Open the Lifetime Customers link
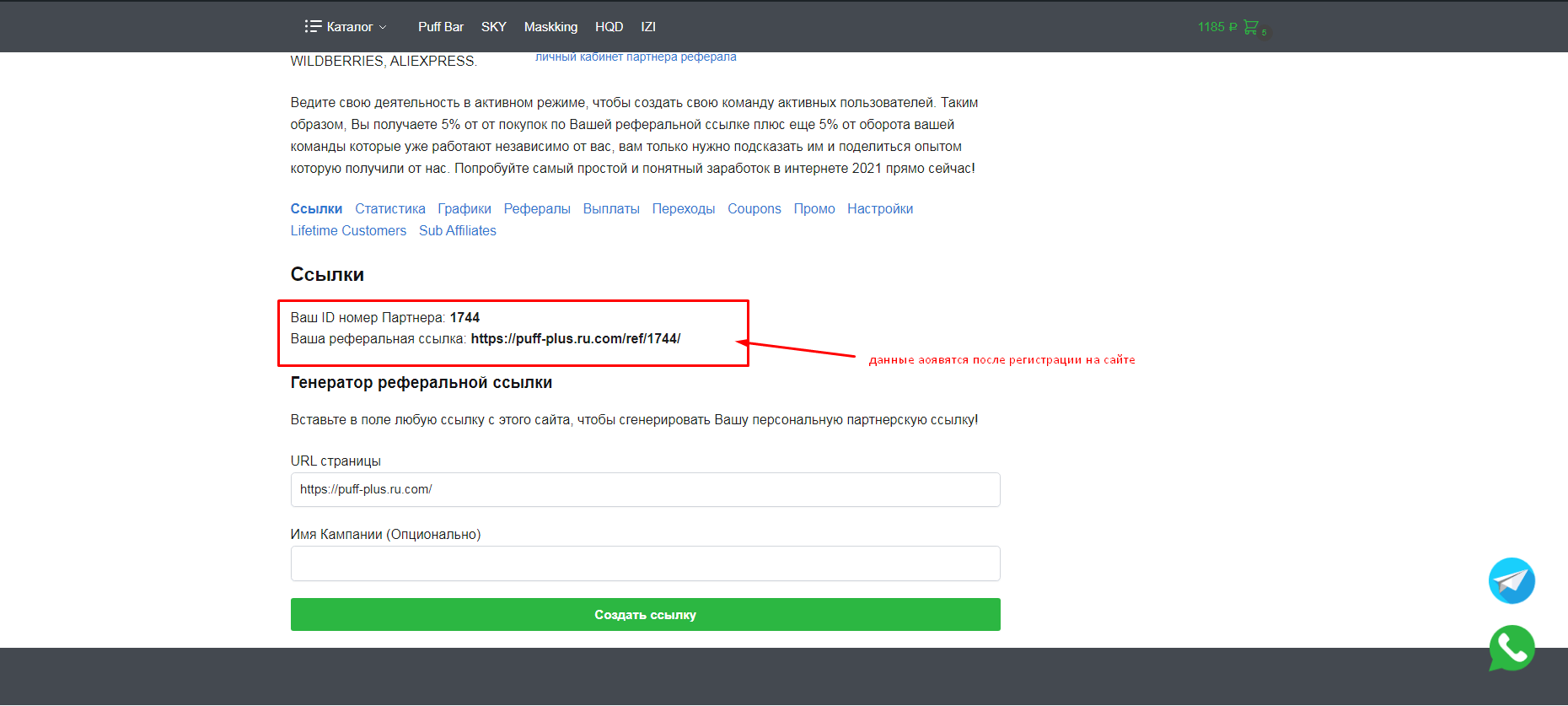 click(x=348, y=231)
